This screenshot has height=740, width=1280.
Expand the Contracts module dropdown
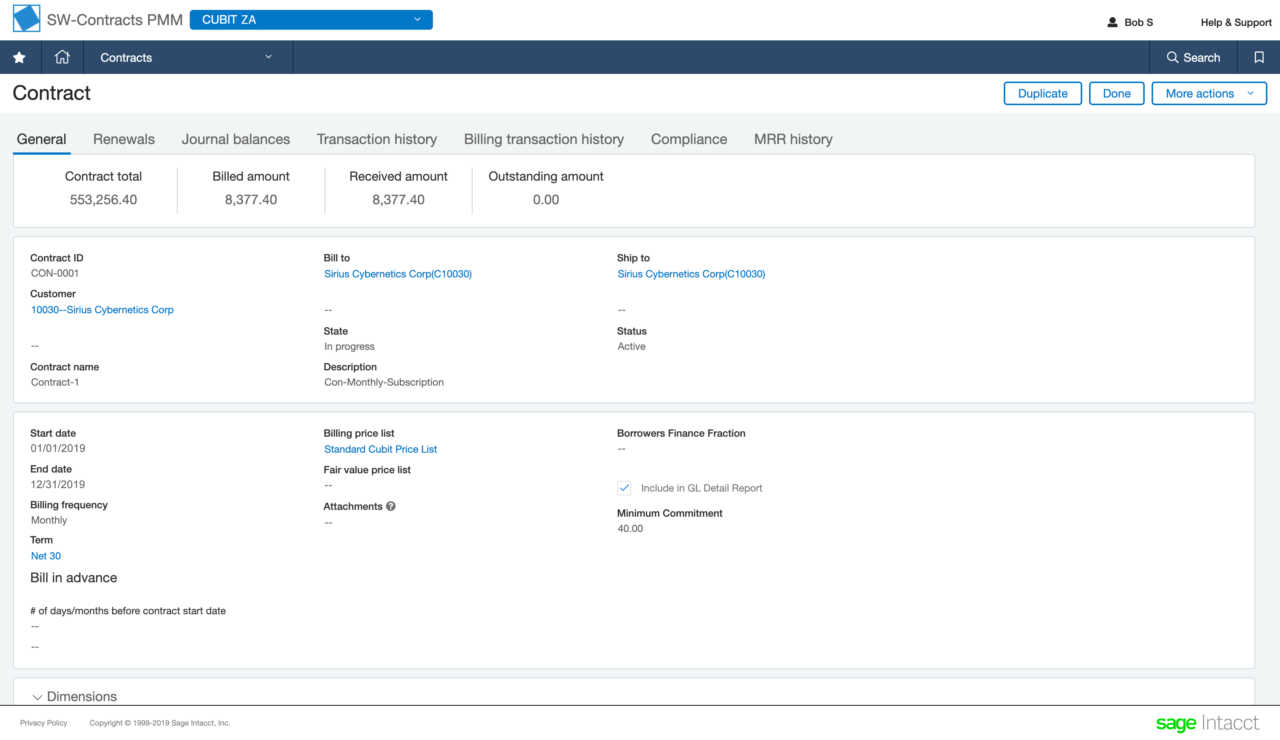point(187,58)
